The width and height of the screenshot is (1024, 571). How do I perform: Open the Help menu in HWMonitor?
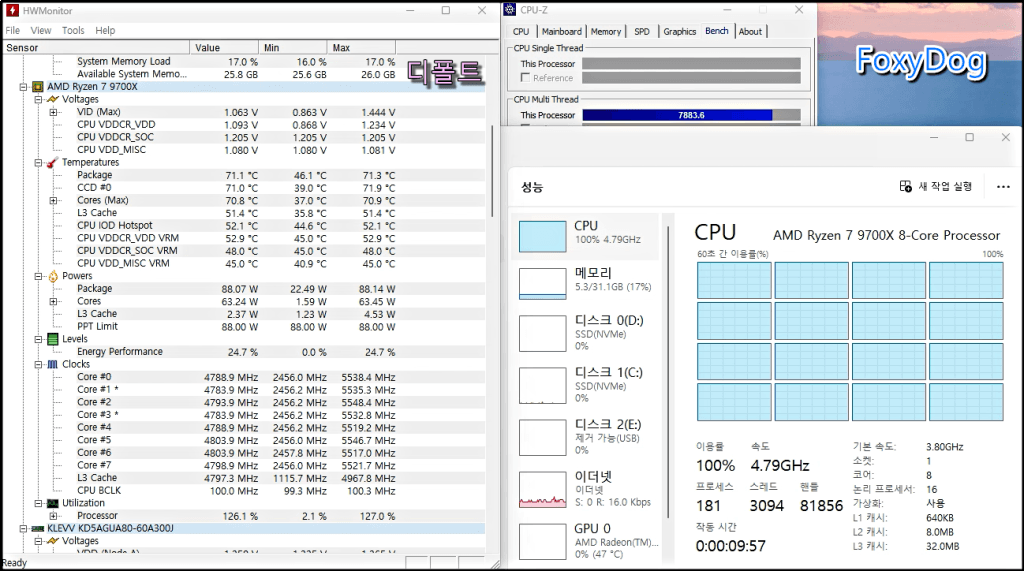105,30
